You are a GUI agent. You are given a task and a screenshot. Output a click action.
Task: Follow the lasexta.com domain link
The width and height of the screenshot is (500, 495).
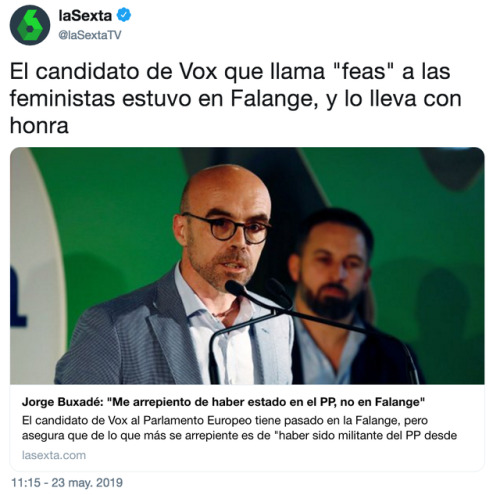click(x=54, y=455)
